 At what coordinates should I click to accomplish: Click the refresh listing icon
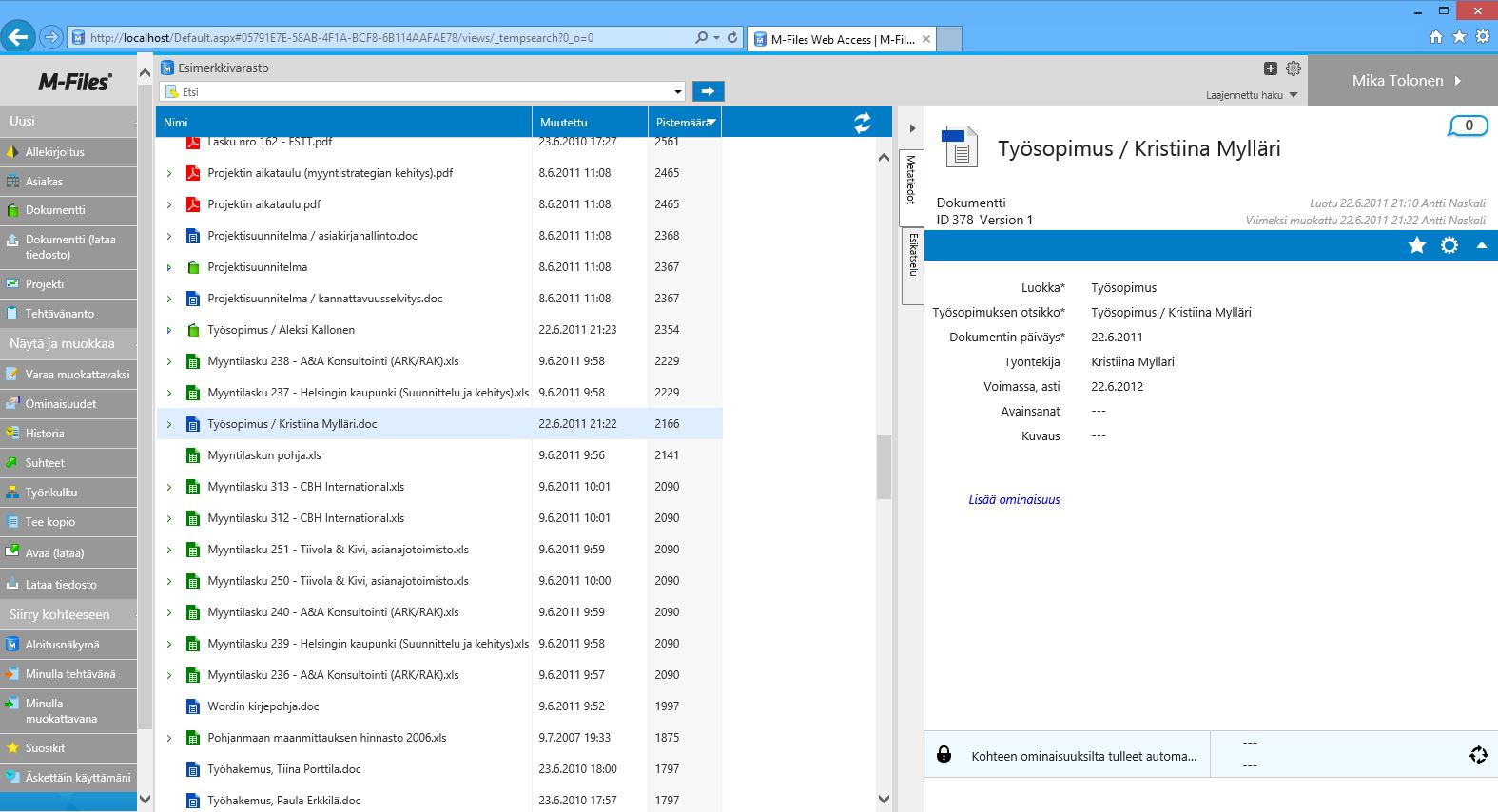(x=862, y=123)
